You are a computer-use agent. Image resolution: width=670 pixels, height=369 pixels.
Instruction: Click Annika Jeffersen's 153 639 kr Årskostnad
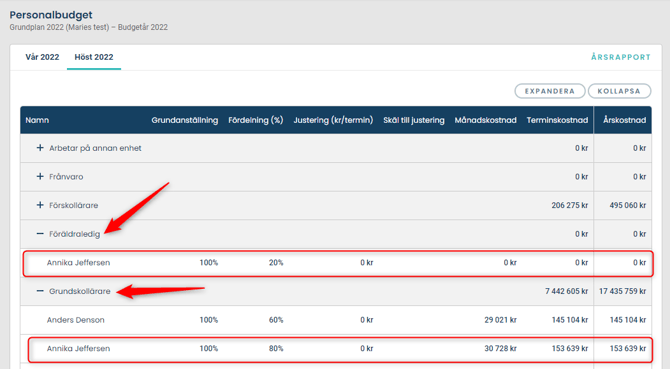tap(628, 348)
